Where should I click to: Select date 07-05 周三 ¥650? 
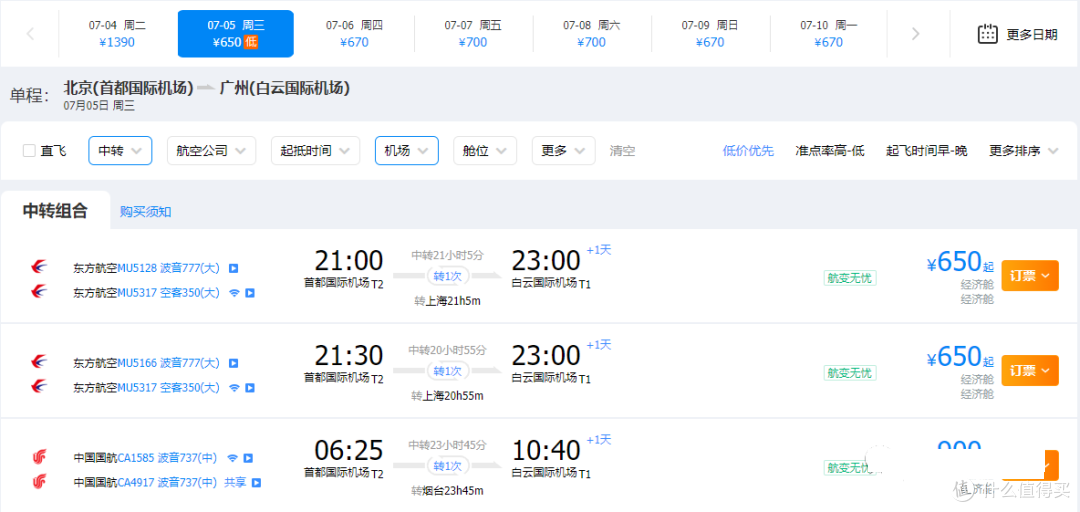(236, 34)
